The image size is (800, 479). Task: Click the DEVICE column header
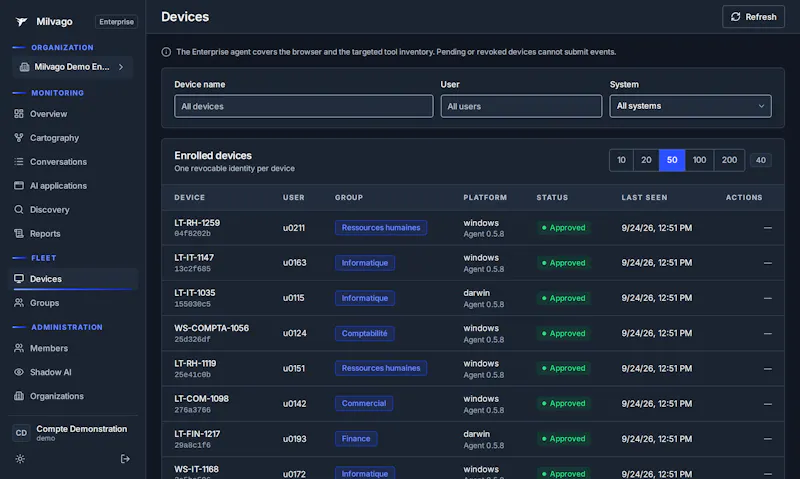tap(189, 197)
